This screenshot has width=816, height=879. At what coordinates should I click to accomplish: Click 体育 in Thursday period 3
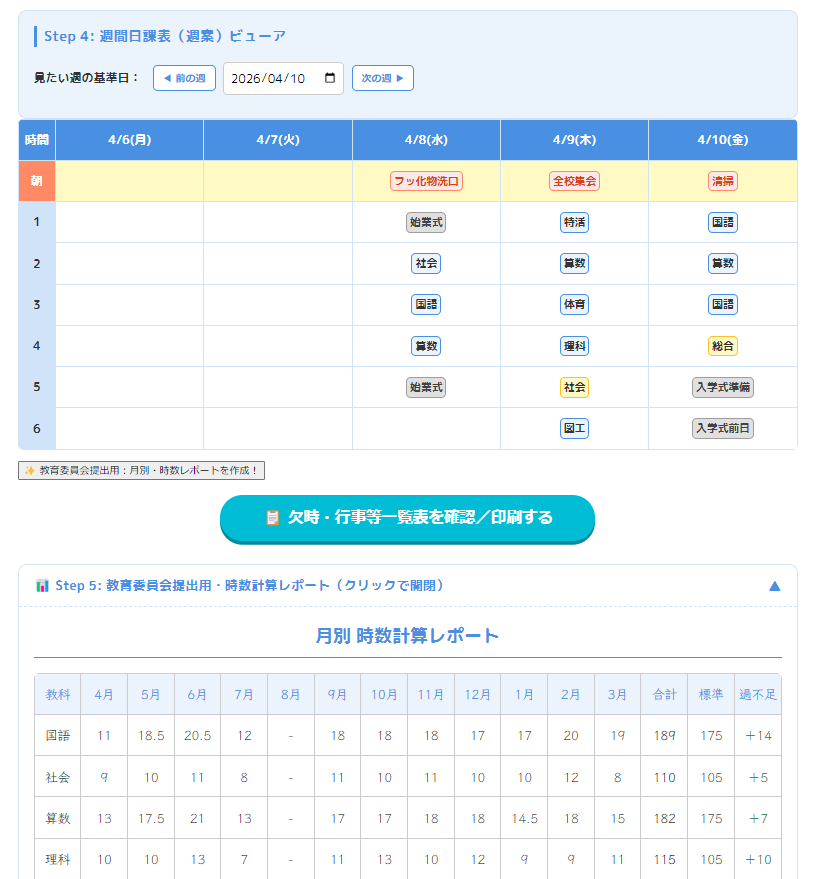[574, 304]
